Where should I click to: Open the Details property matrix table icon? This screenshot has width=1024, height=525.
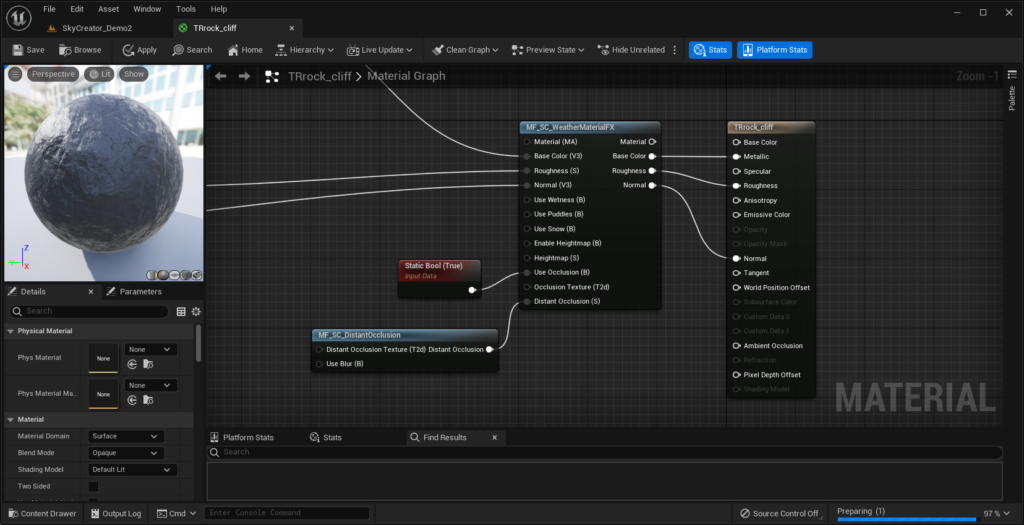pyautogui.click(x=181, y=311)
